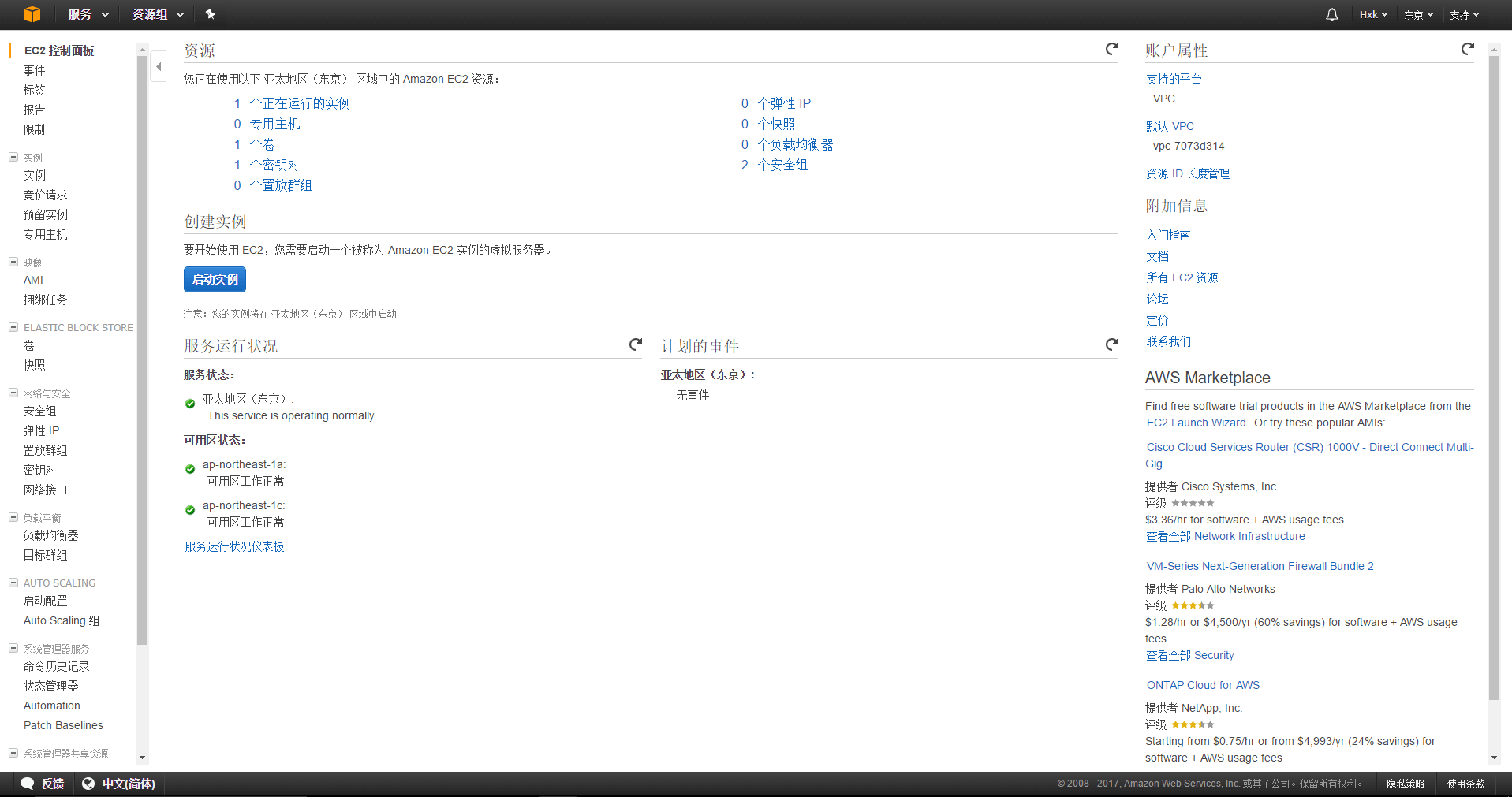Collapse the 负载平衡 sidebar group
Viewport: 1512px width, 797px height.
[13, 517]
